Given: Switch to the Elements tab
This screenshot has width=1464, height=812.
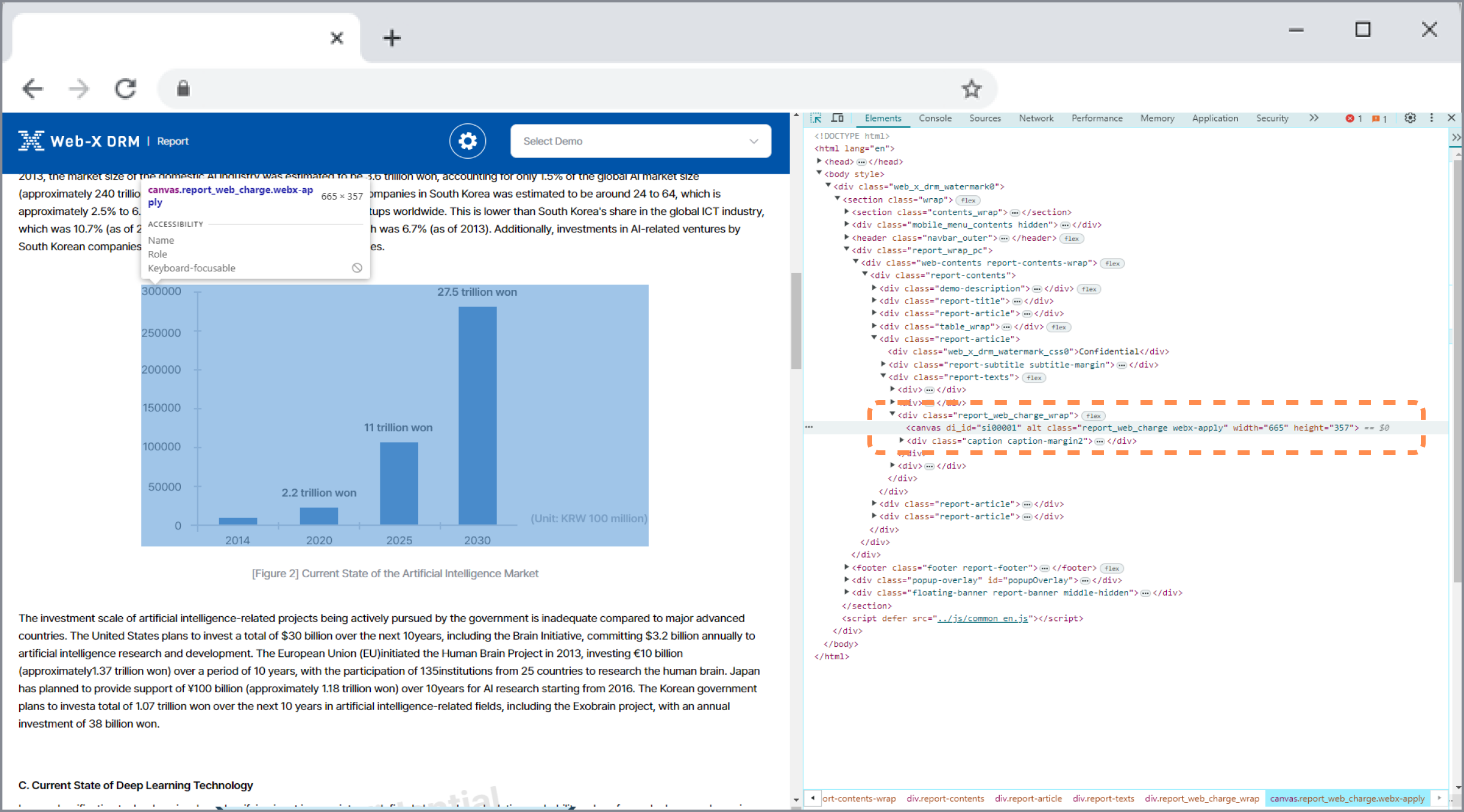Looking at the screenshot, I should pos(882,119).
